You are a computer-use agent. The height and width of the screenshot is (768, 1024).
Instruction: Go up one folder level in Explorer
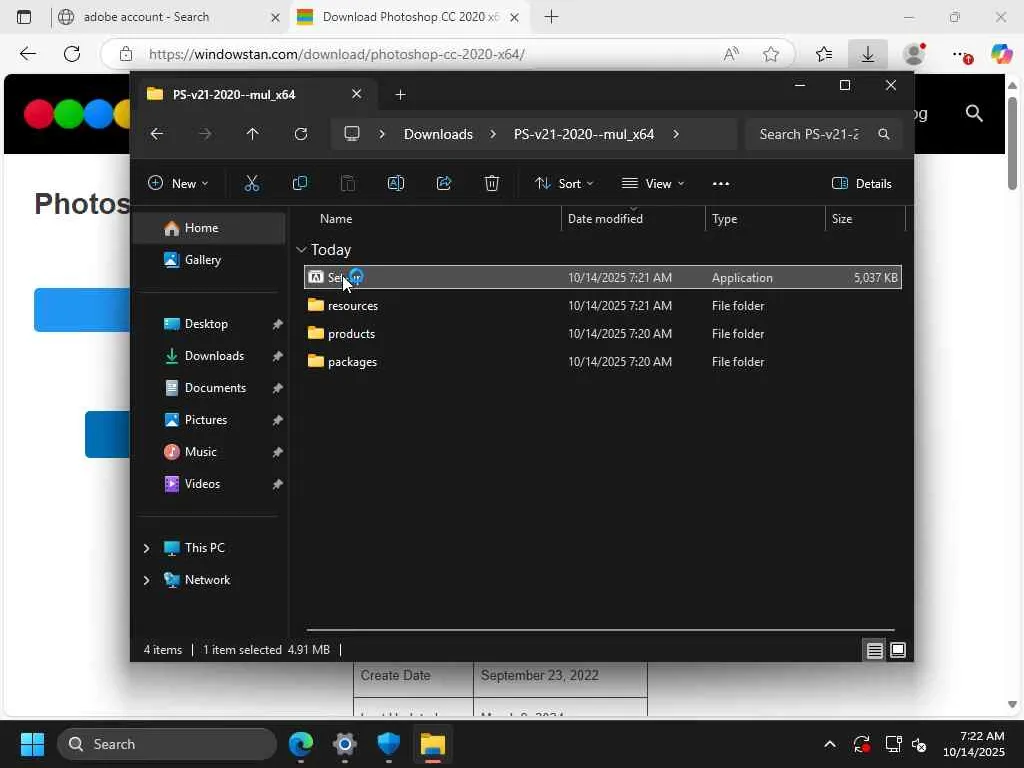click(x=253, y=134)
